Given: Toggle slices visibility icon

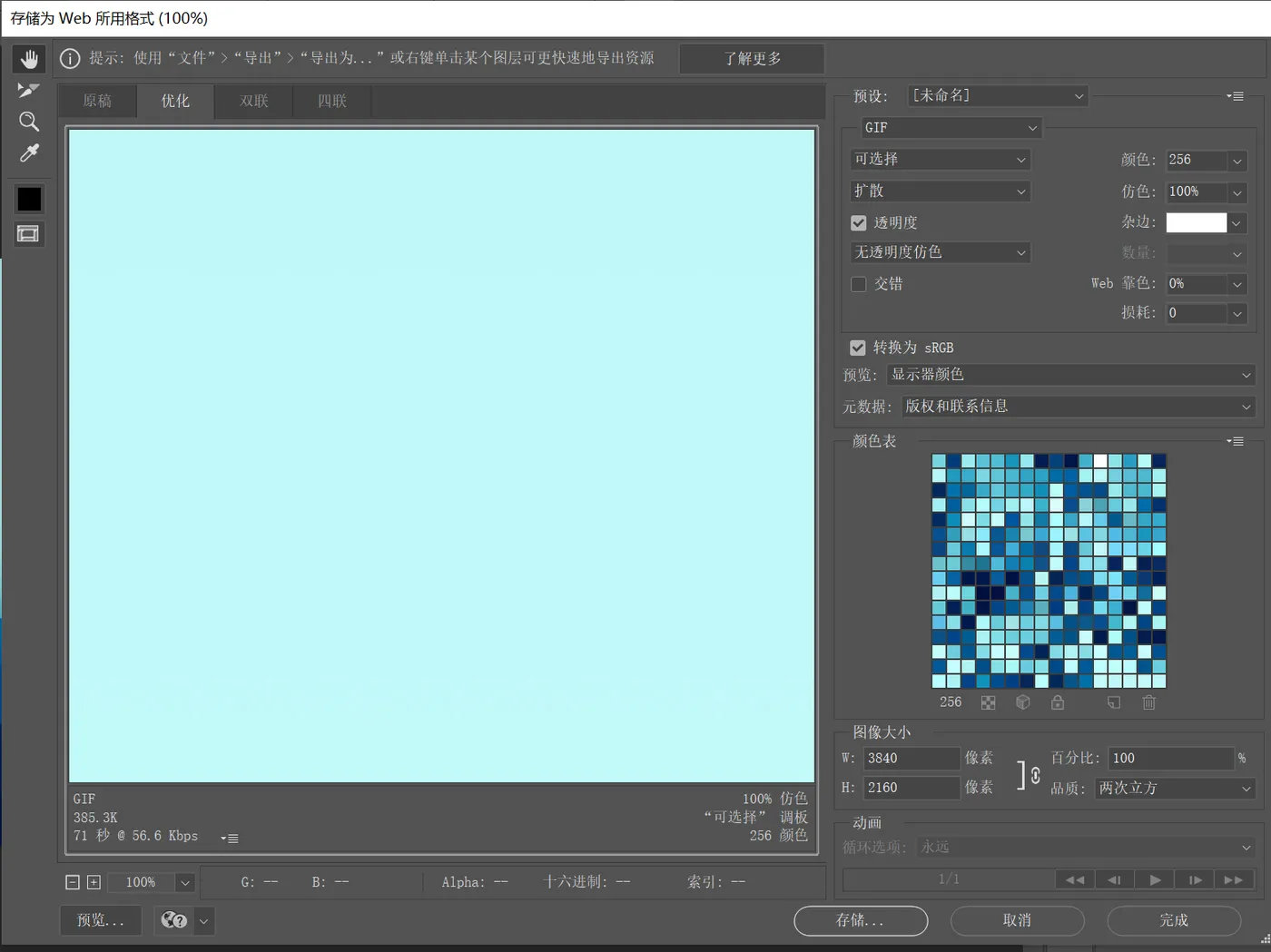Looking at the screenshot, I should [x=29, y=234].
